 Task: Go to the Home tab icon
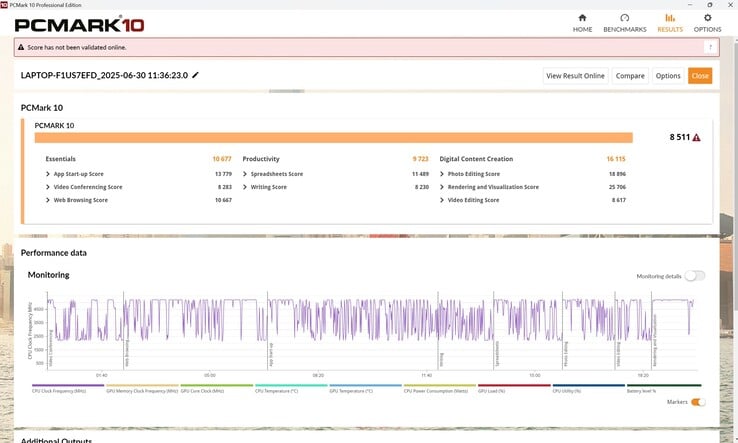pos(582,18)
